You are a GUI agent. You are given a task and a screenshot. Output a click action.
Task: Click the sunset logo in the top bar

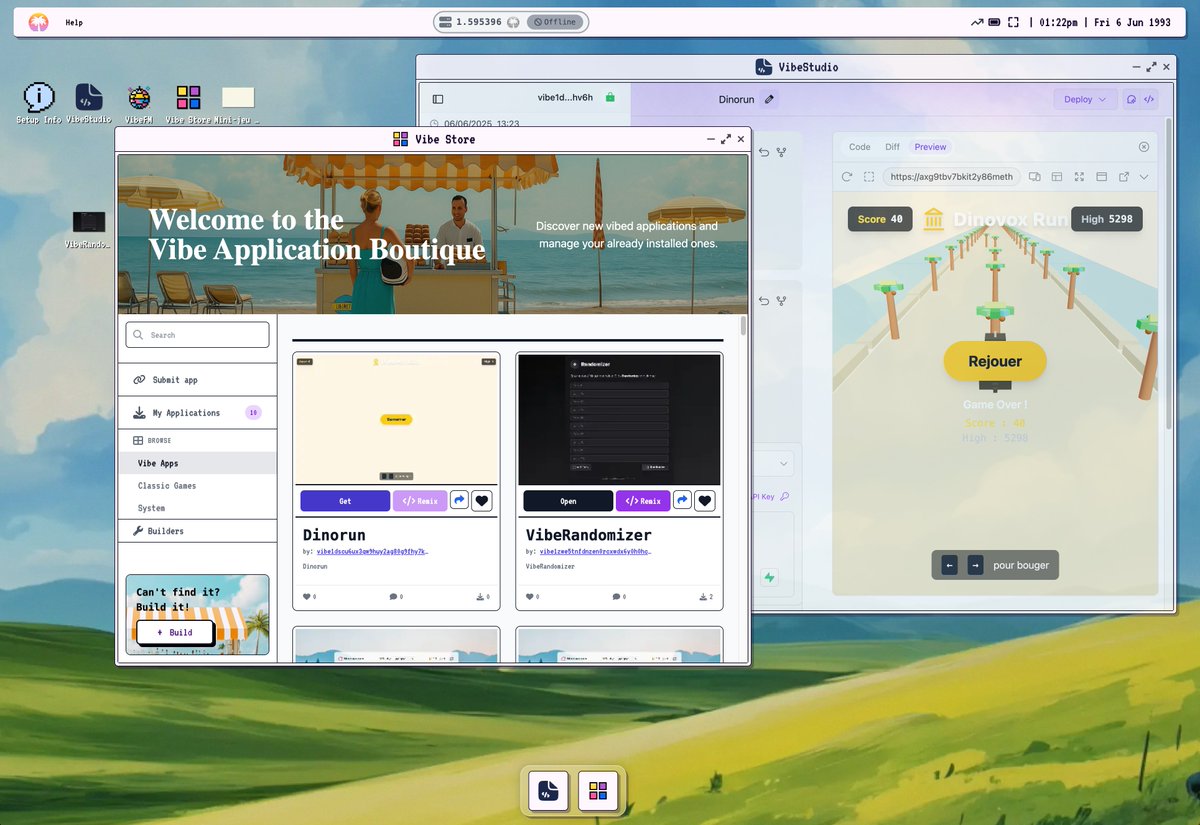pyautogui.click(x=38, y=22)
